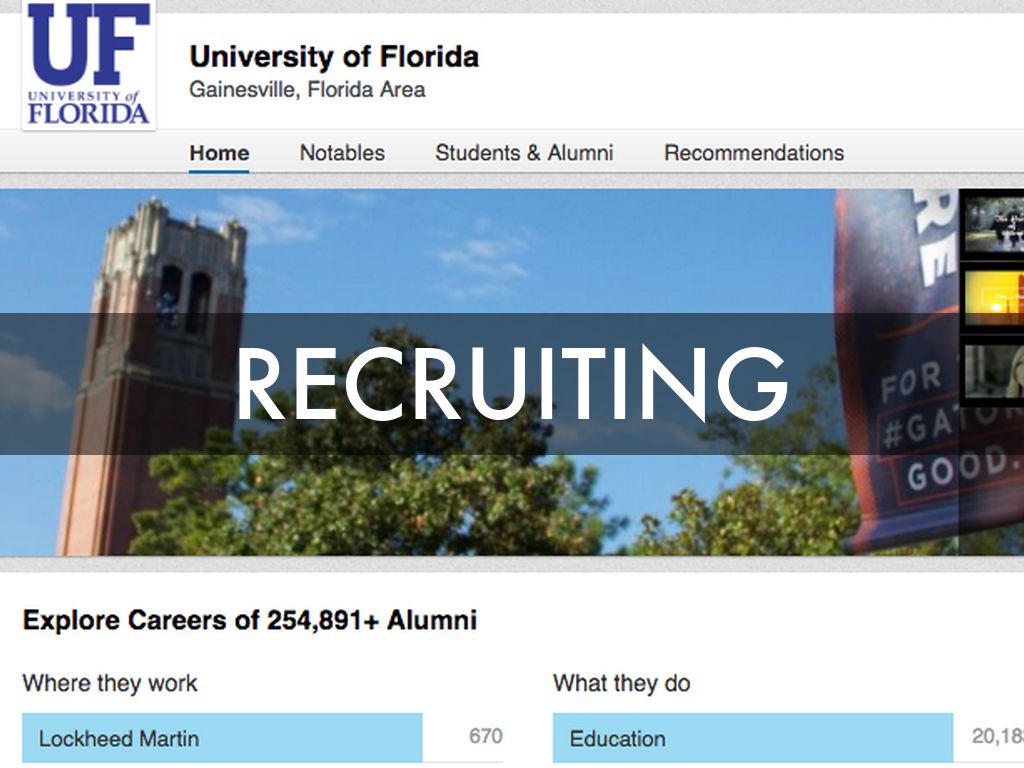This screenshot has width=1024, height=768.
Task: Select the Lockheed Martin employer bar
Action: click(222, 738)
